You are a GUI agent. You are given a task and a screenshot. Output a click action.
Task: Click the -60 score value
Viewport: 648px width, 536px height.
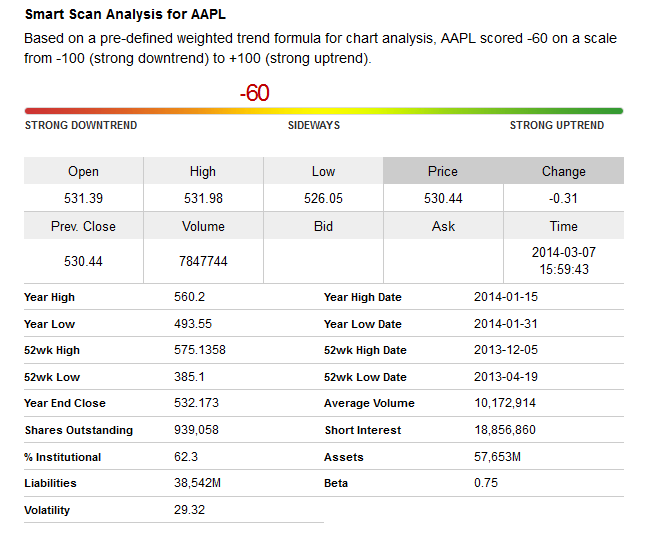tap(255, 93)
